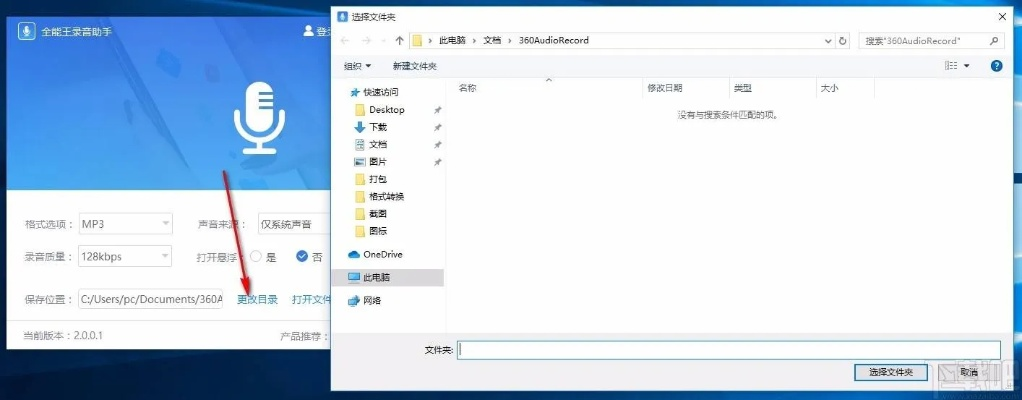
Task: Click the user login icon
Action: tap(309, 31)
